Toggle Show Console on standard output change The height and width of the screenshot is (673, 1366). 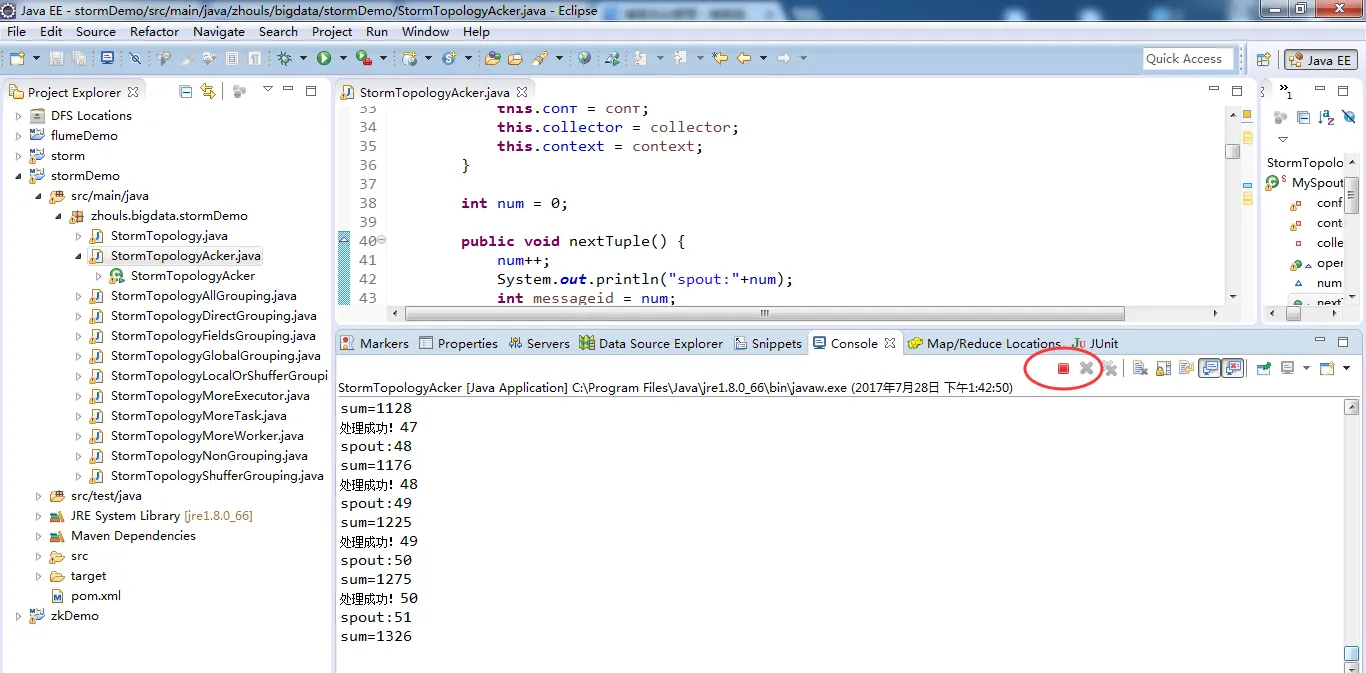[x=1210, y=368]
